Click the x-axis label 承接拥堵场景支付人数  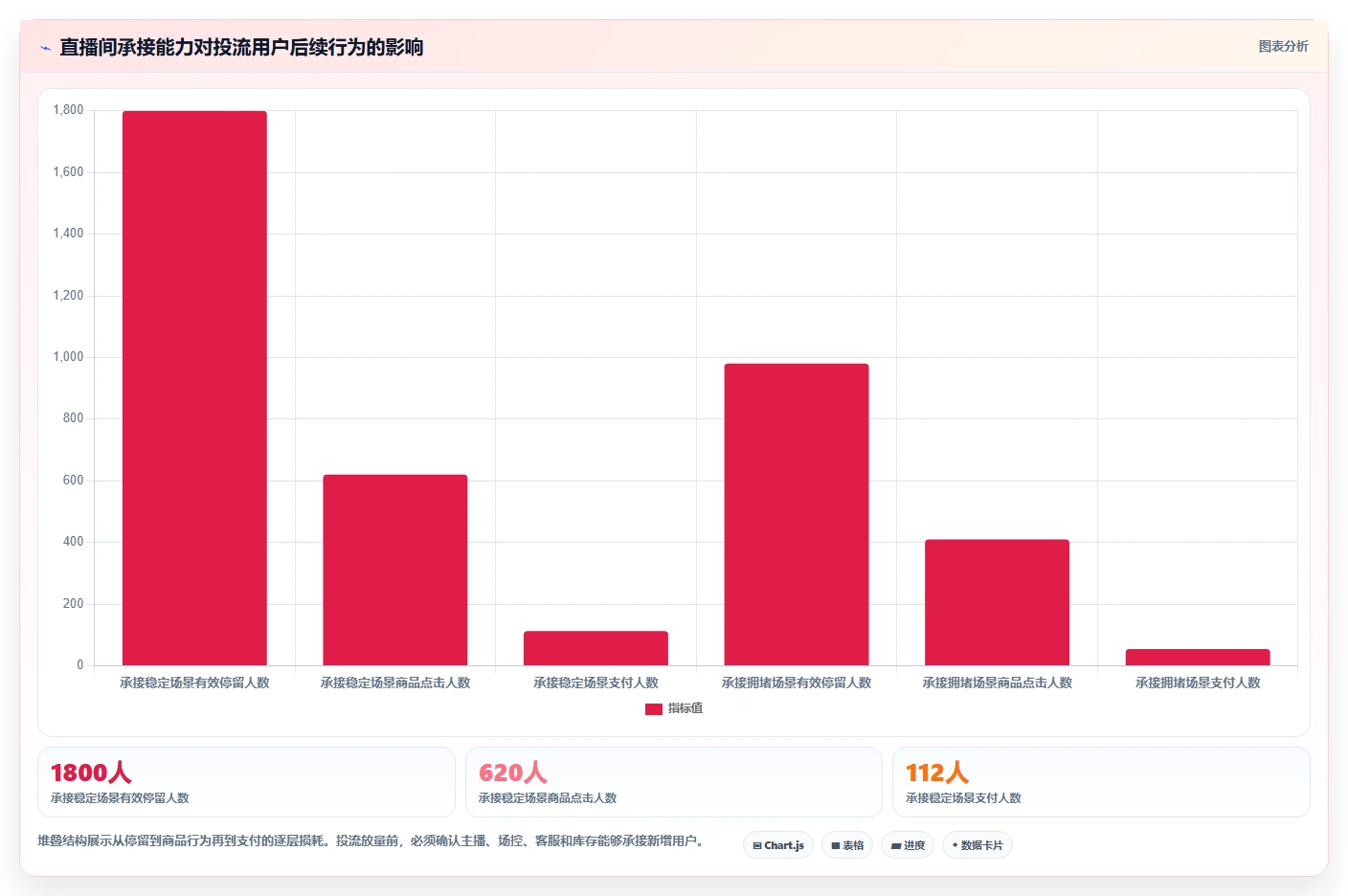click(x=1198, y=683)
